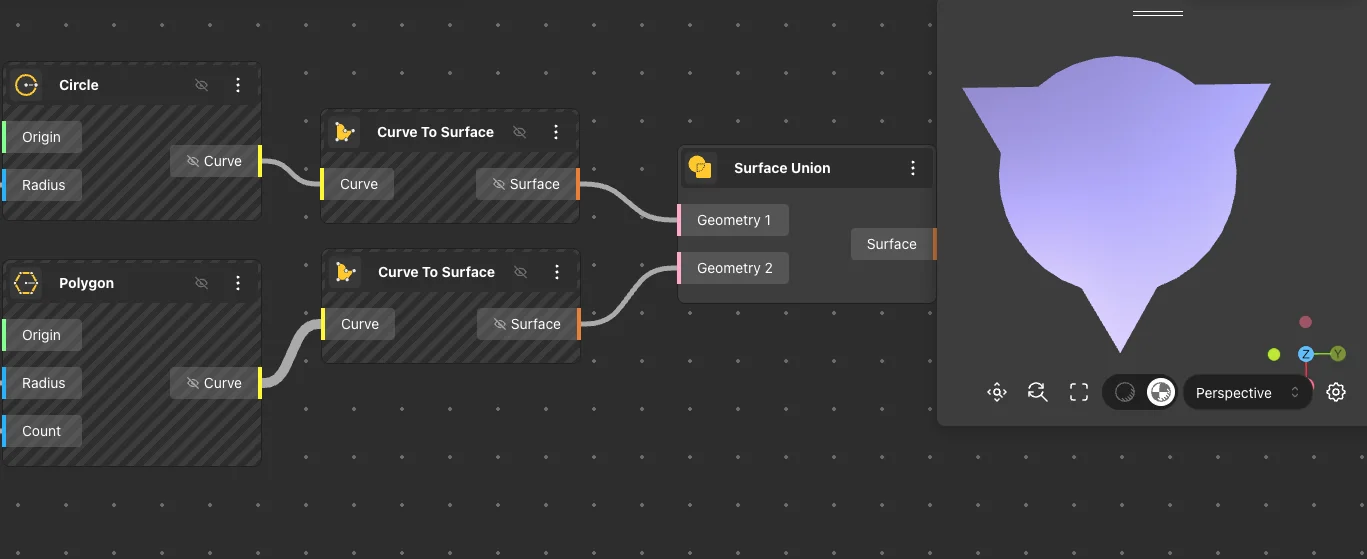Click the Polygon node hexagon icon
This screenshot has height=559, width=1367.
27,283
